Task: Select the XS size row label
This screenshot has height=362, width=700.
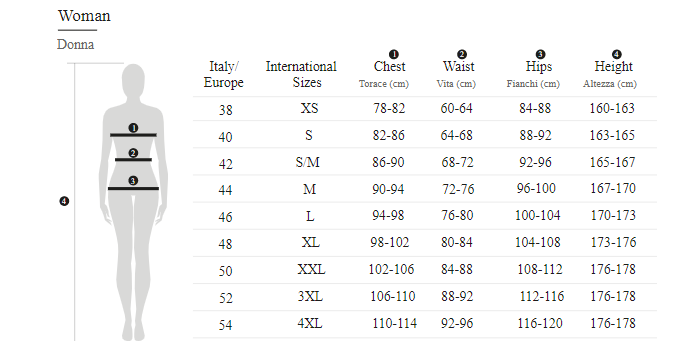Action: [309, 108]
